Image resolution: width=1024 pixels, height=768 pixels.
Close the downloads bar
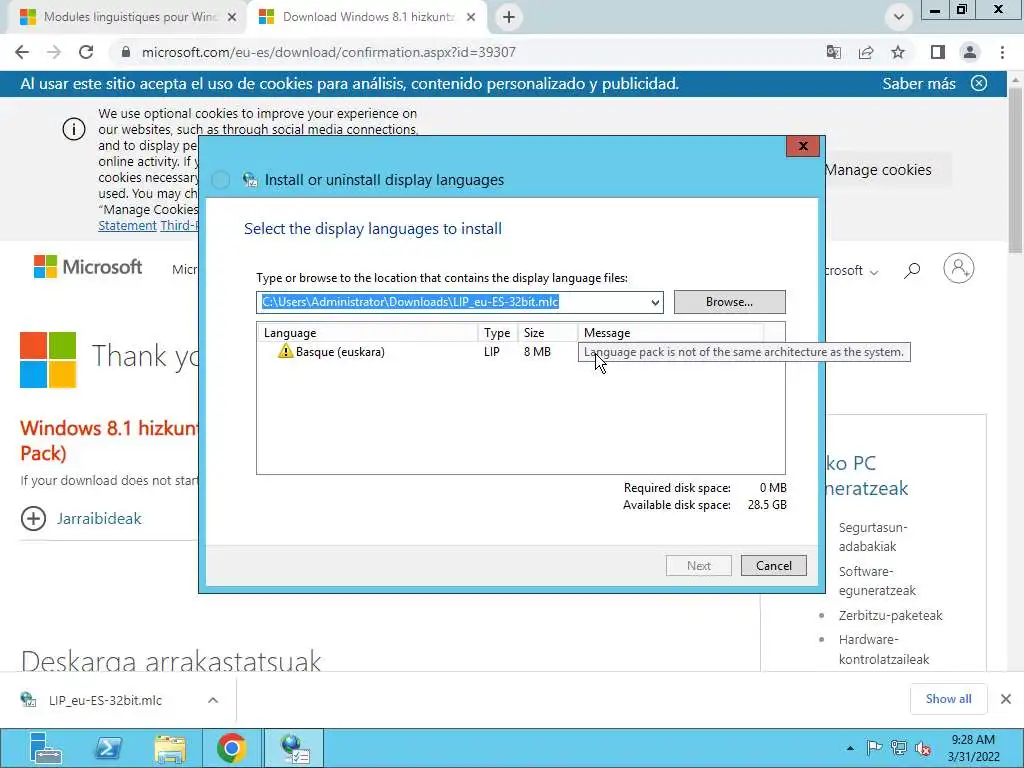[x=1006, y=699]
